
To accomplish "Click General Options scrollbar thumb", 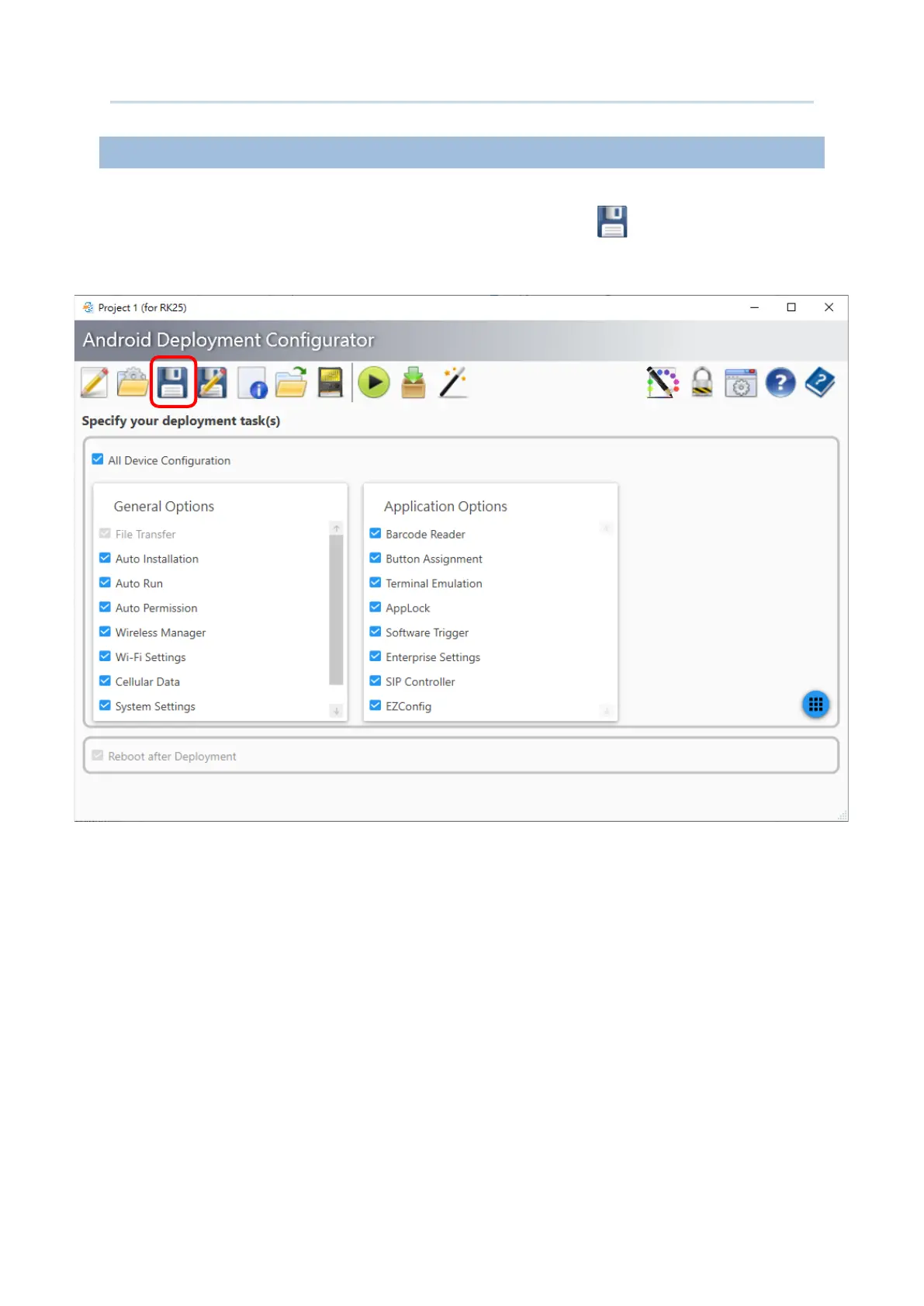I will (x=337, y=610).
